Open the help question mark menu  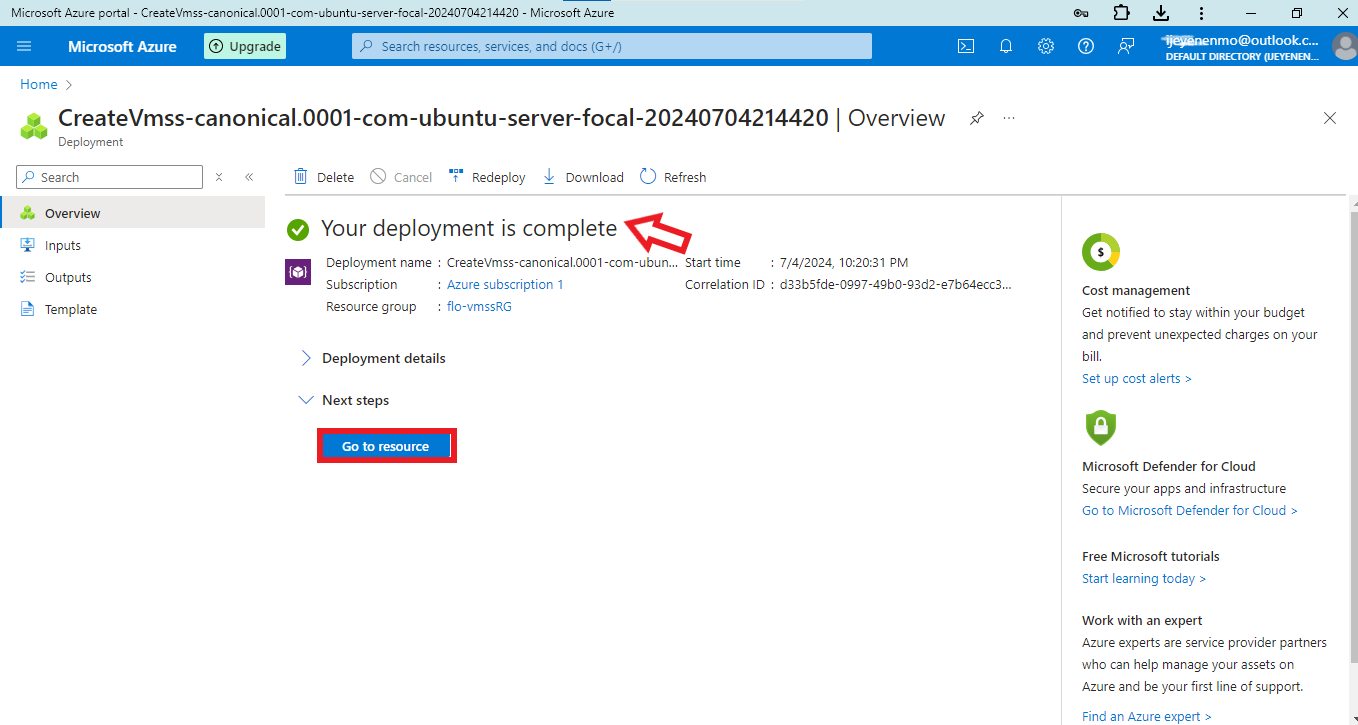coord(1086,46)
